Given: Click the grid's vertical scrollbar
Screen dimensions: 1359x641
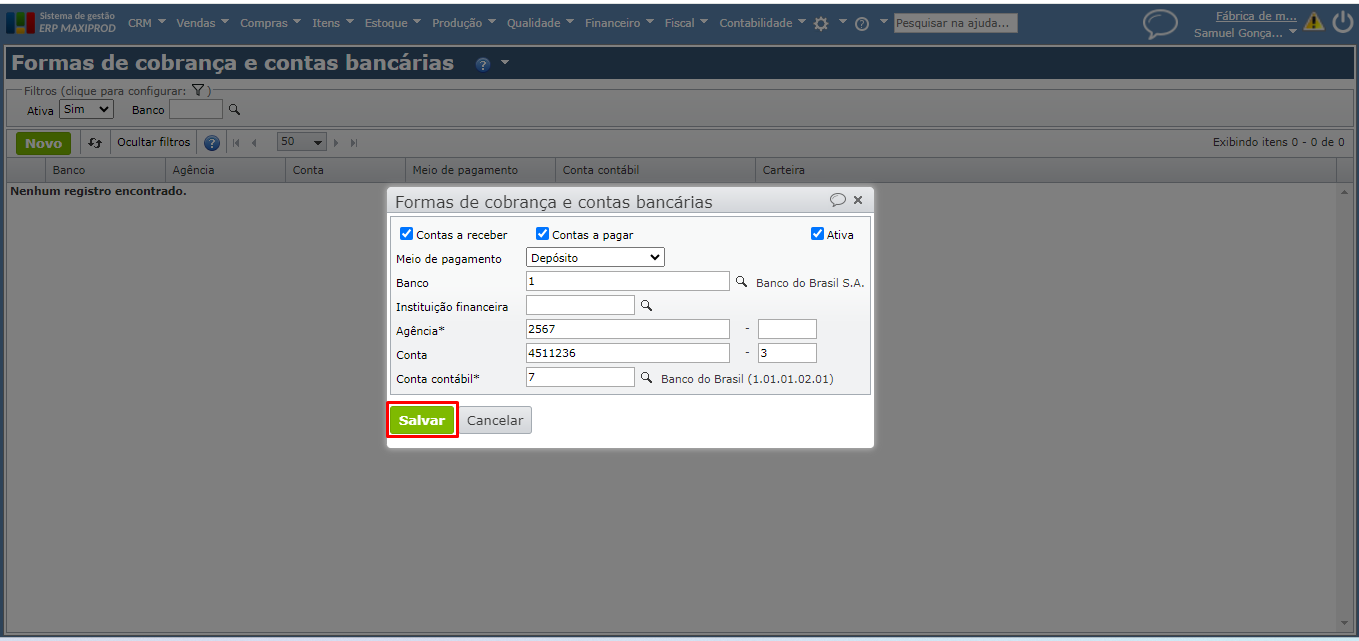Looking at the screenshot, I should [1344, 405].
